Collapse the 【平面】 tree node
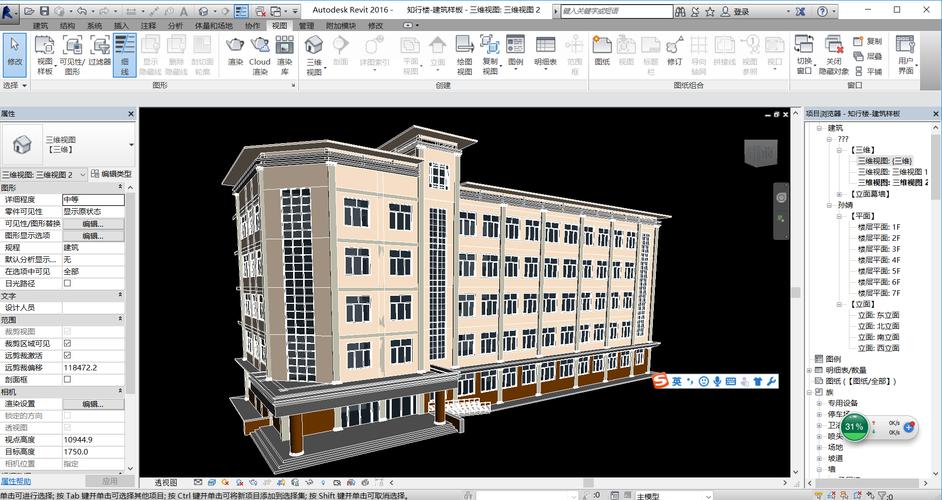942x500 pixels. 840,216
